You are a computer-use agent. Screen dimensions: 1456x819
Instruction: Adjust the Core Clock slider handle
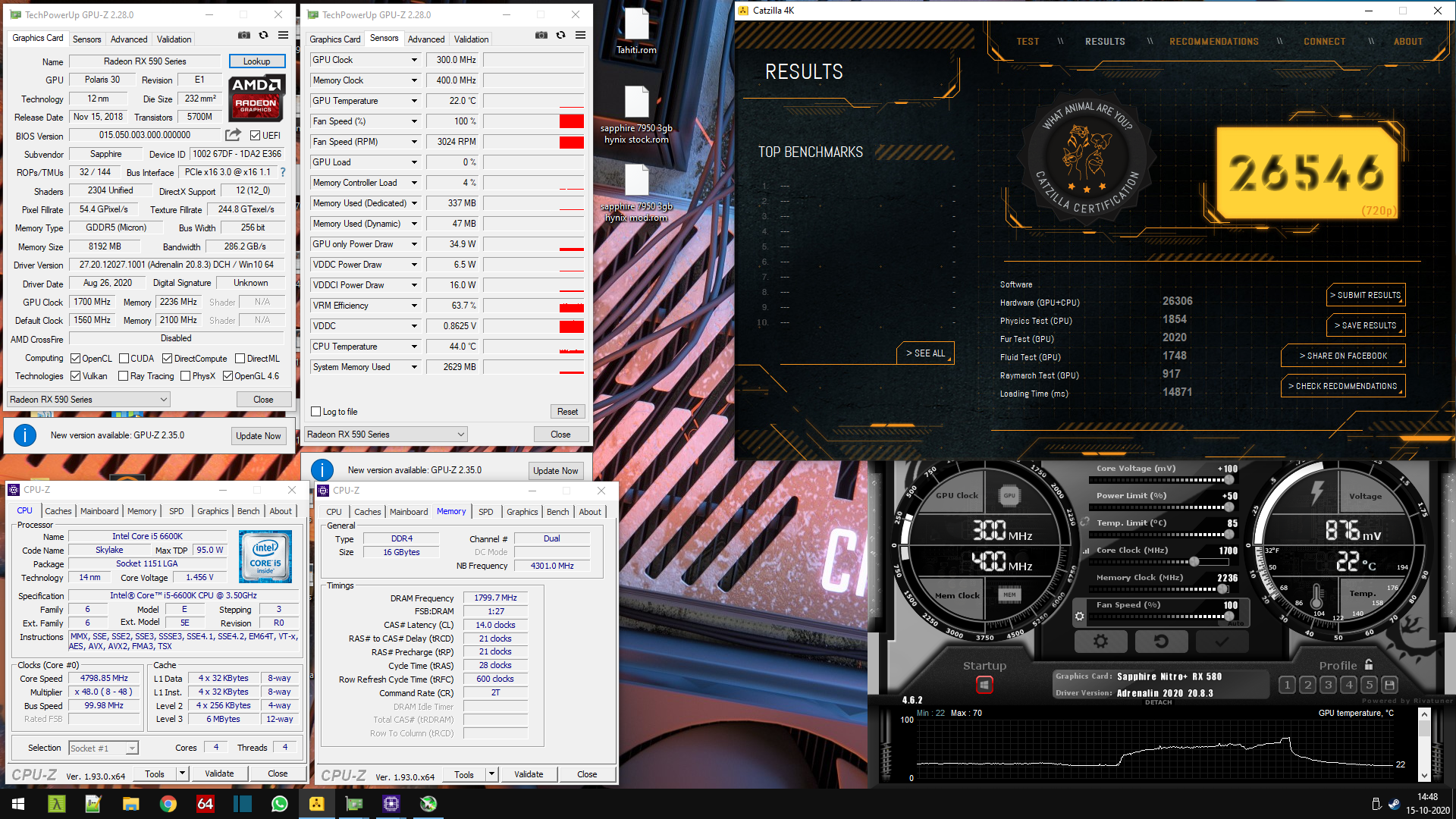(1194, 562)
